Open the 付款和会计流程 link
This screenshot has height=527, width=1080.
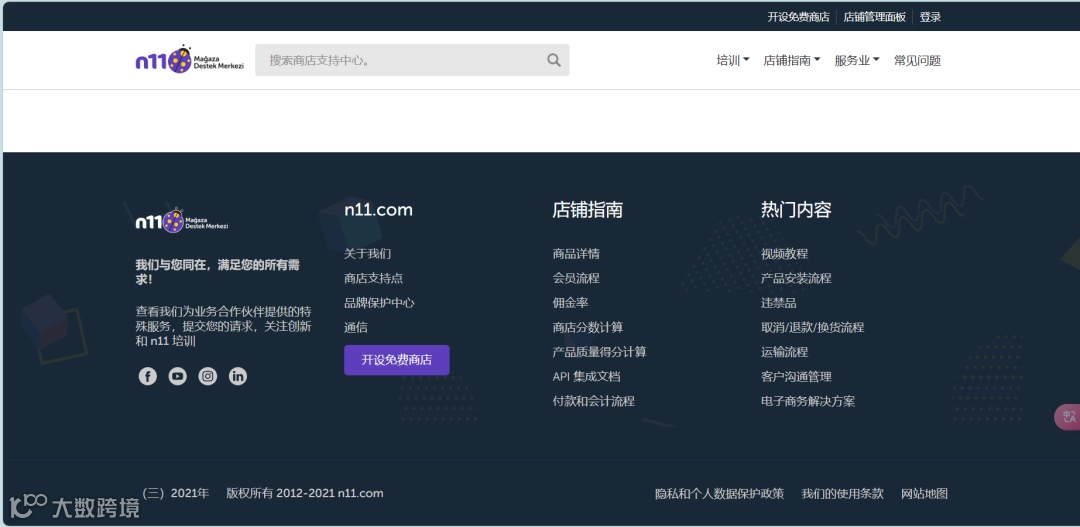tap(594, 402)
